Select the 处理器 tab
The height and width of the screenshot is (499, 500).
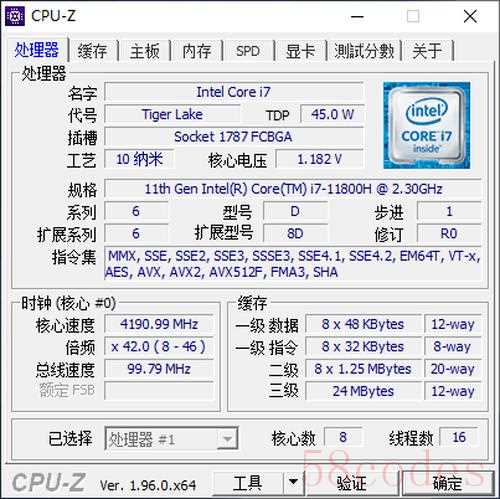coord(36,50)
